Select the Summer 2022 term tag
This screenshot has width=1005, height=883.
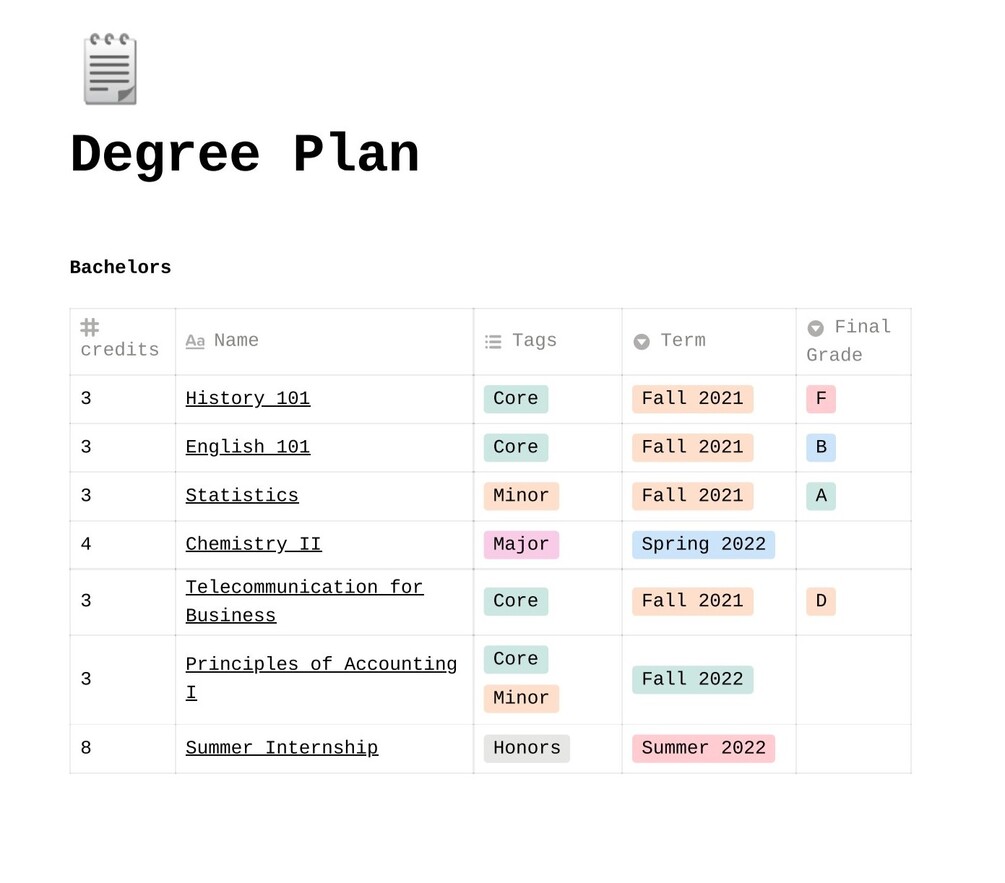coord(703,748)
